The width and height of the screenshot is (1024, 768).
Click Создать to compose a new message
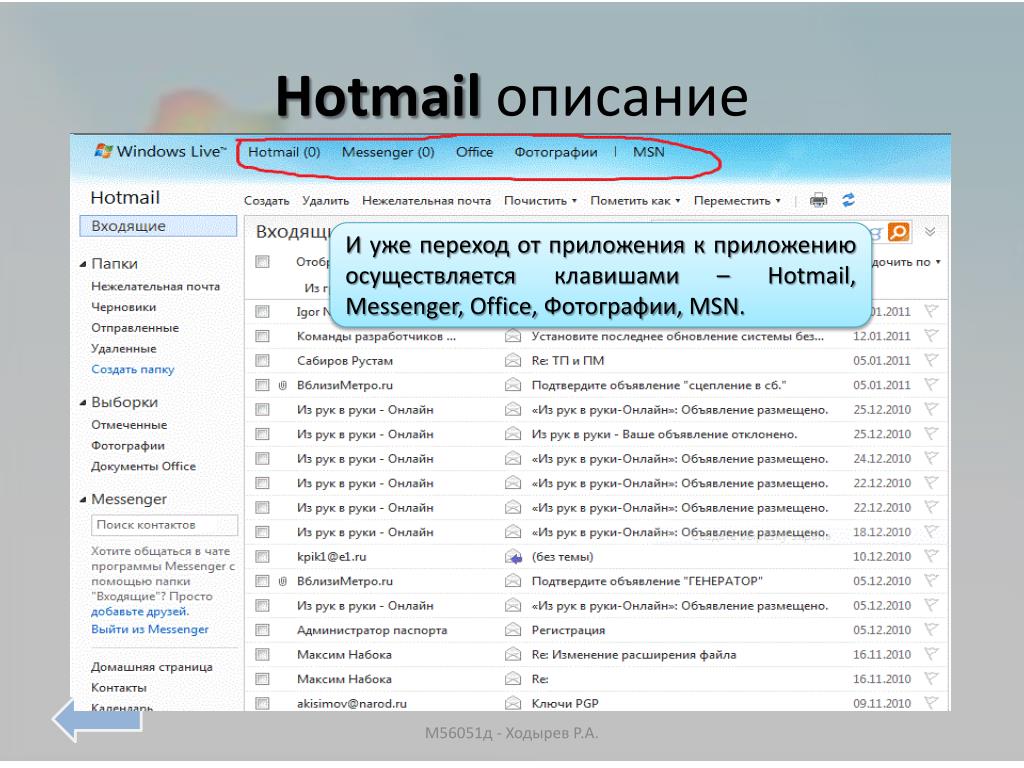click(266, 200)
